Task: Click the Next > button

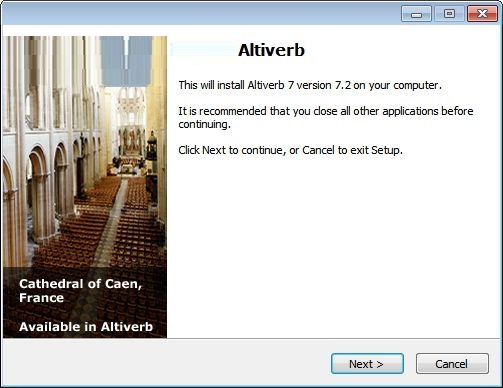Action: (367, 364)
